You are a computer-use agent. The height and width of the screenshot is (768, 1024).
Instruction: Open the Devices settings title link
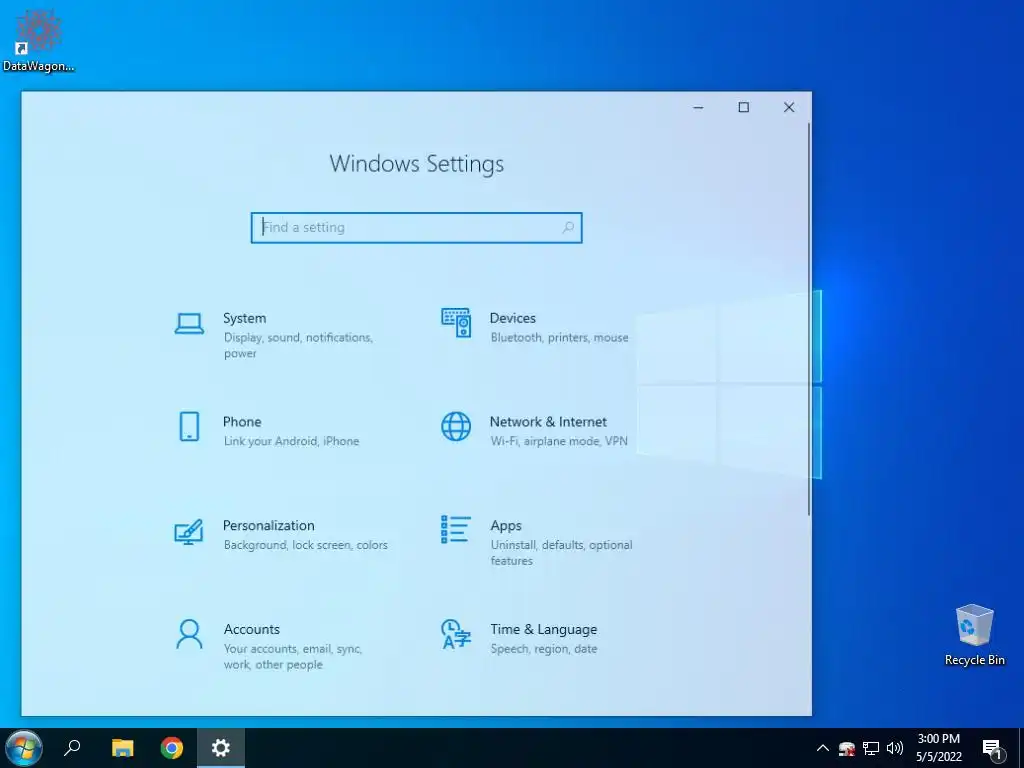click(x=513, y=318)
